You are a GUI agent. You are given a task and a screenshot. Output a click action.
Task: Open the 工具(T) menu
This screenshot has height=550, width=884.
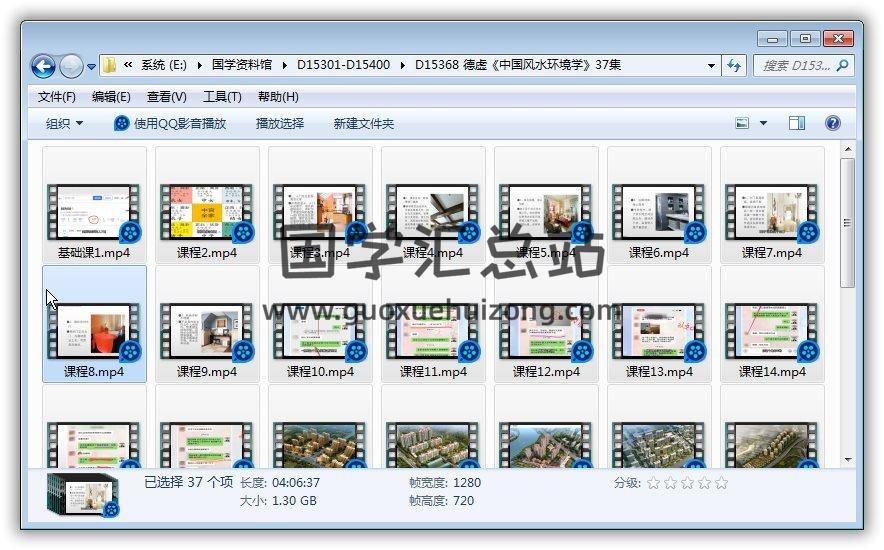(x=222, y=96)
